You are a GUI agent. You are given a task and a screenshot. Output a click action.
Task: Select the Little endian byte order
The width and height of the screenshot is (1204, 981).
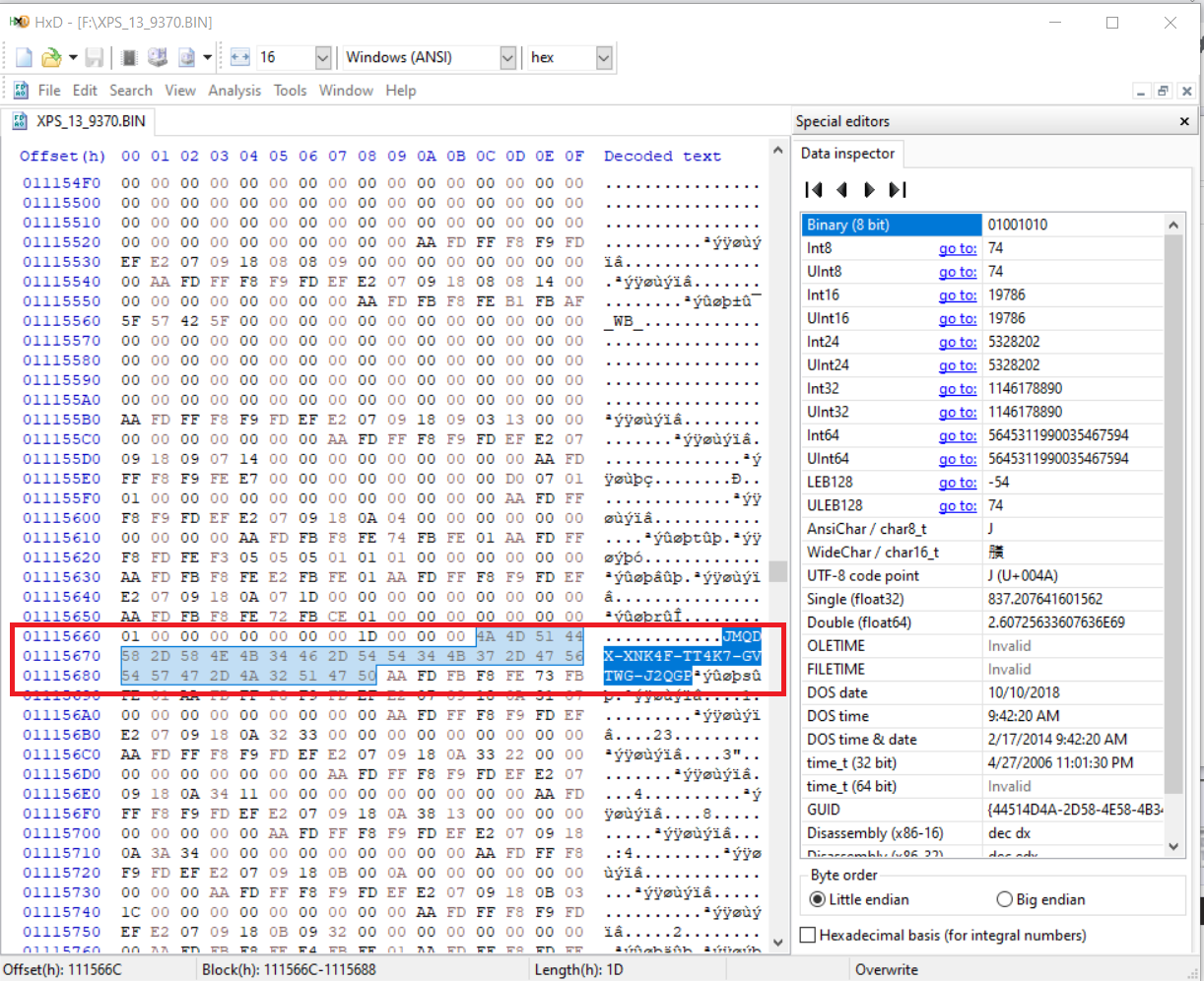point(818,899)
